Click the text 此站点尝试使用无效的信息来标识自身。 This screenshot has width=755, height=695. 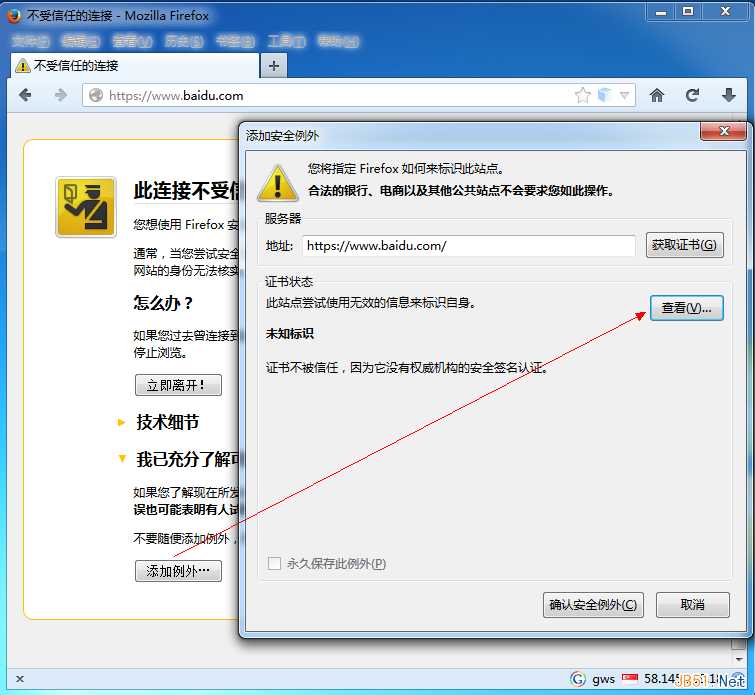371,303
